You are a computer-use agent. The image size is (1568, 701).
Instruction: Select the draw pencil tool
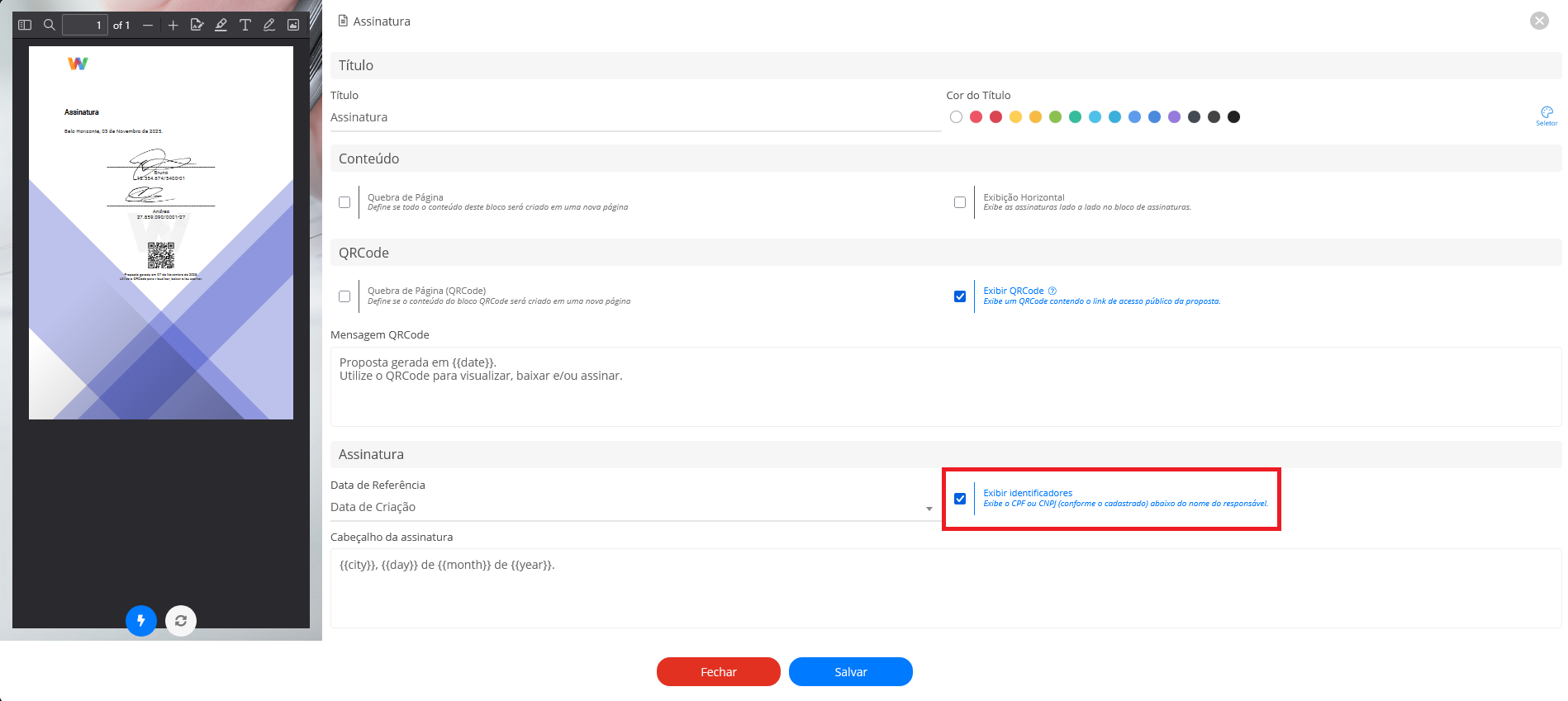point(269,25)
